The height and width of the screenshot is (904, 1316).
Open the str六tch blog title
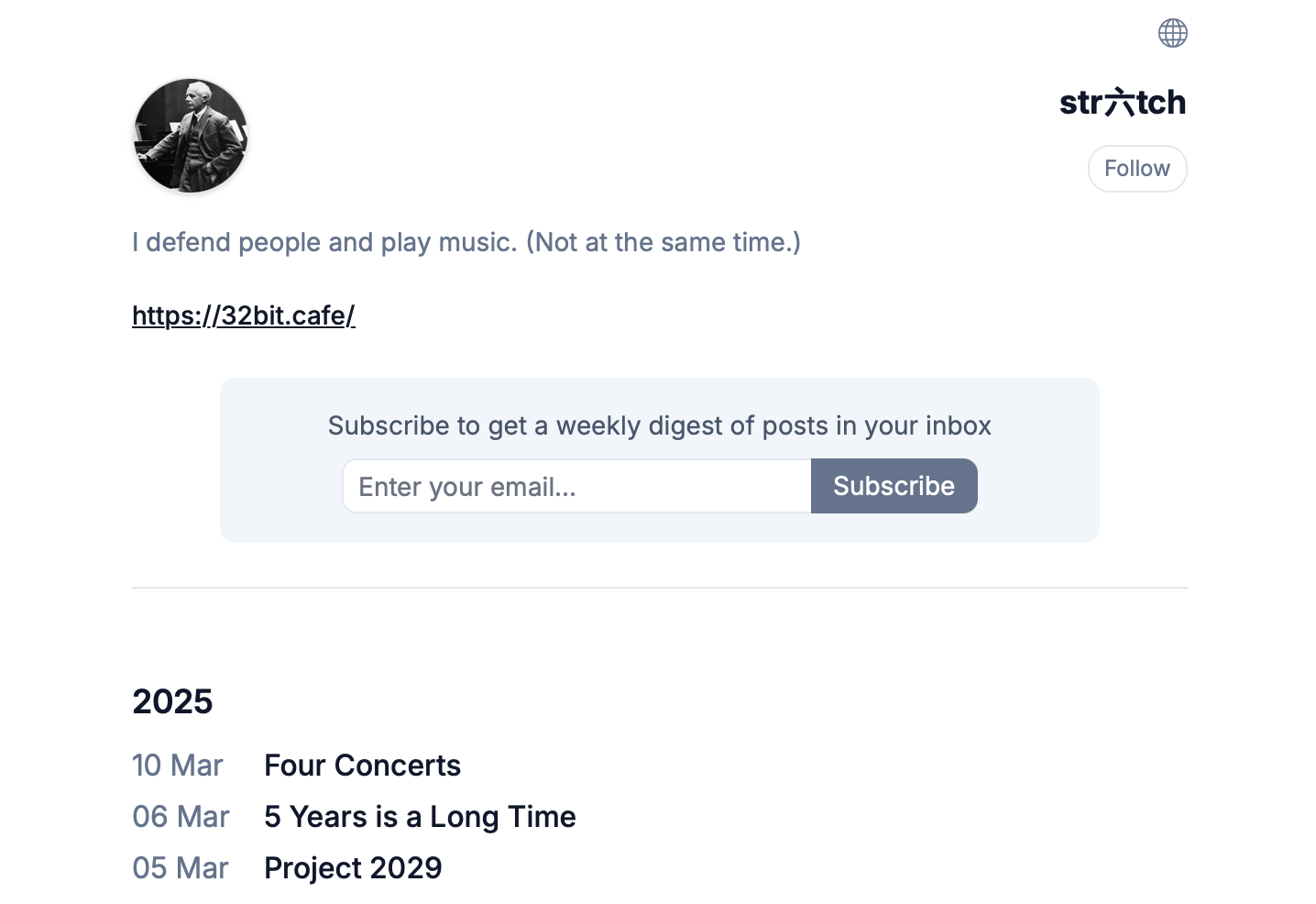click(x=1122, y=102)
